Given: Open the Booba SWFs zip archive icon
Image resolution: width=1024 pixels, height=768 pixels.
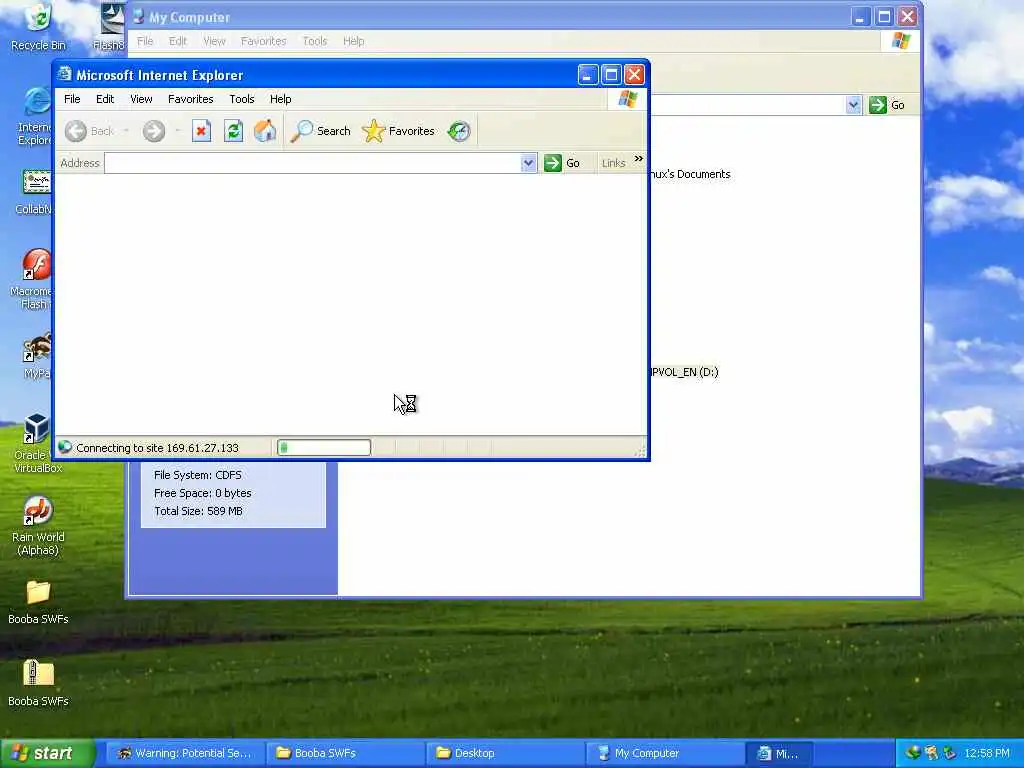Looking at the screenshot, I should (38, 684).
